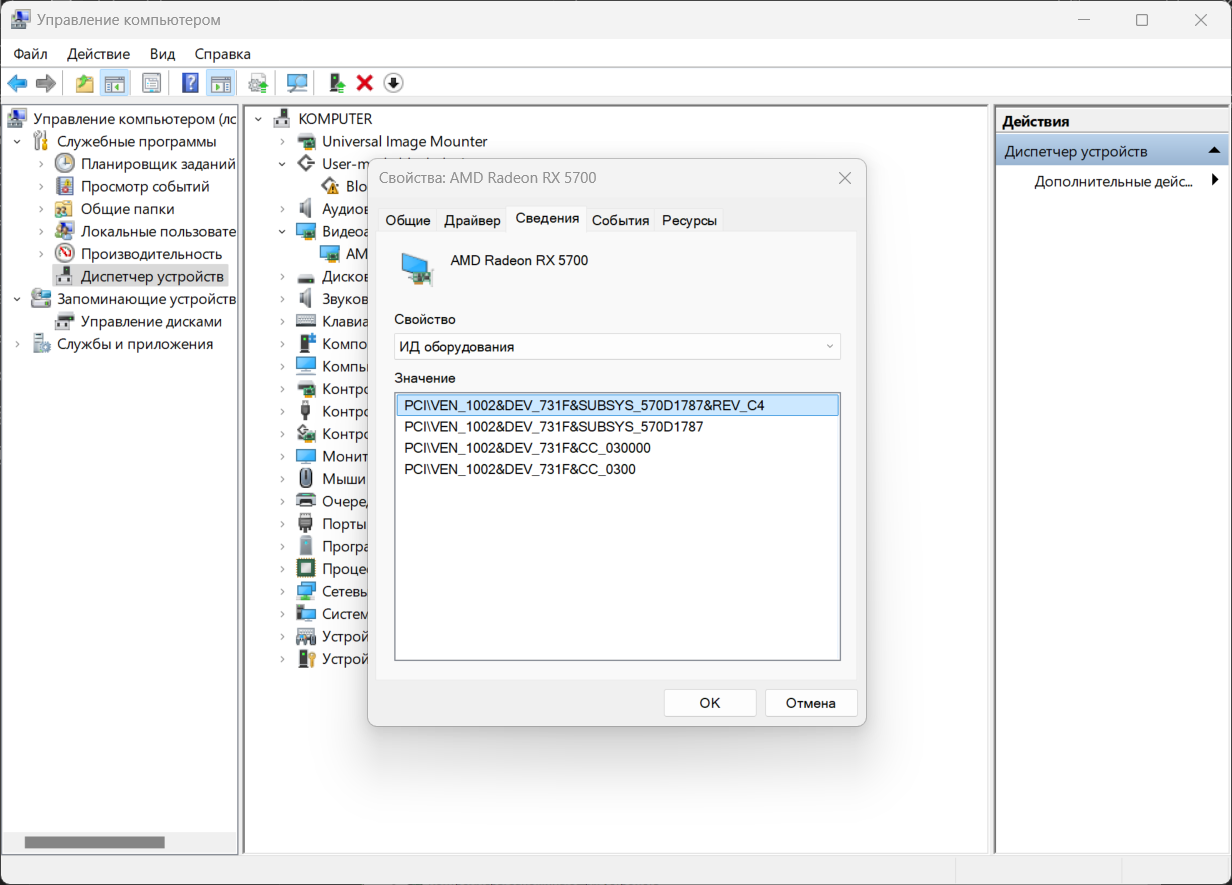Click the Up one level folder icon
The height and width of the screenshot is (885, 1232).
(x=85, y=83)
